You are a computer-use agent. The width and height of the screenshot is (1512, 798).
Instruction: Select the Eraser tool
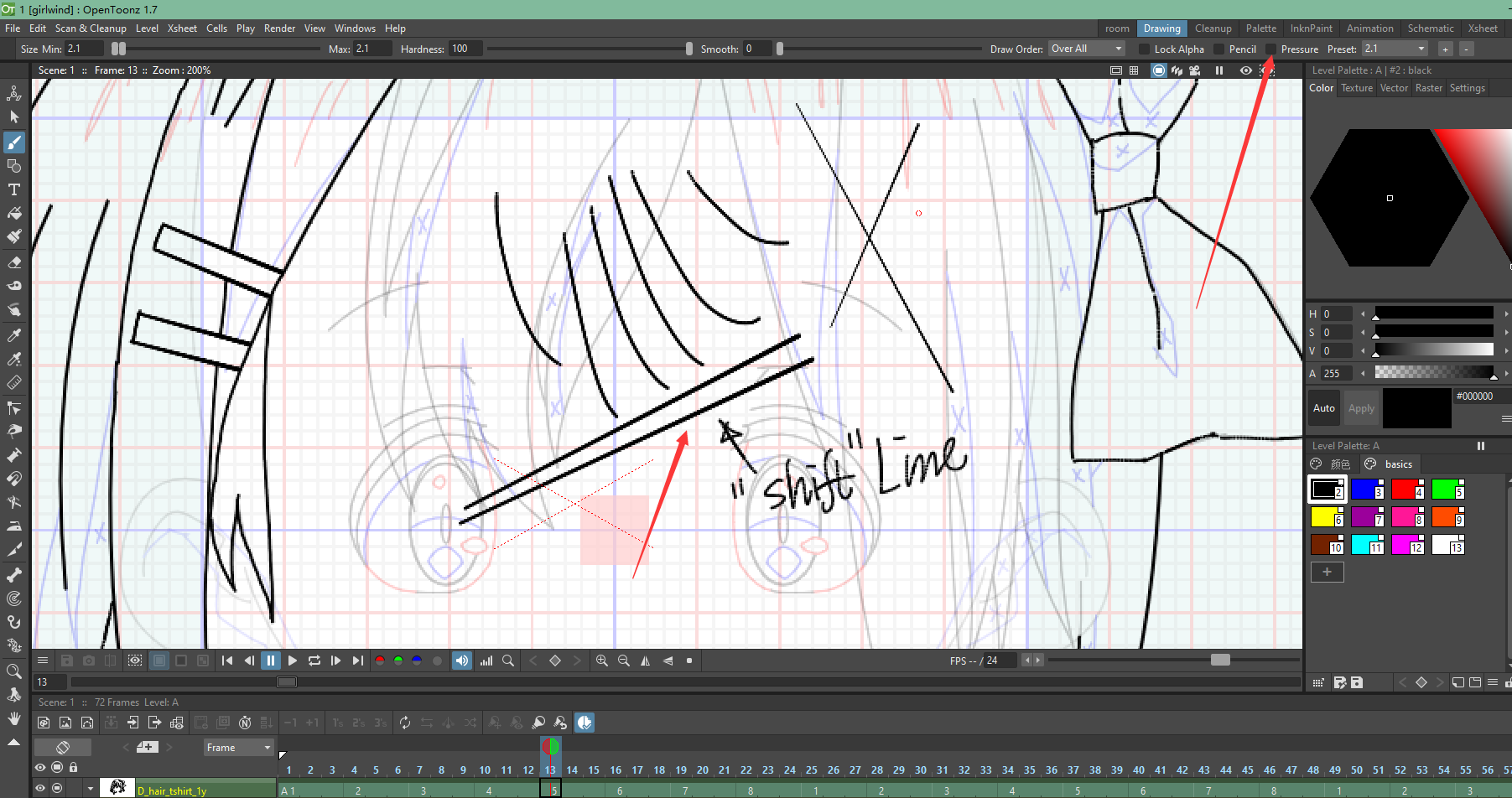[x=14, y=262]
